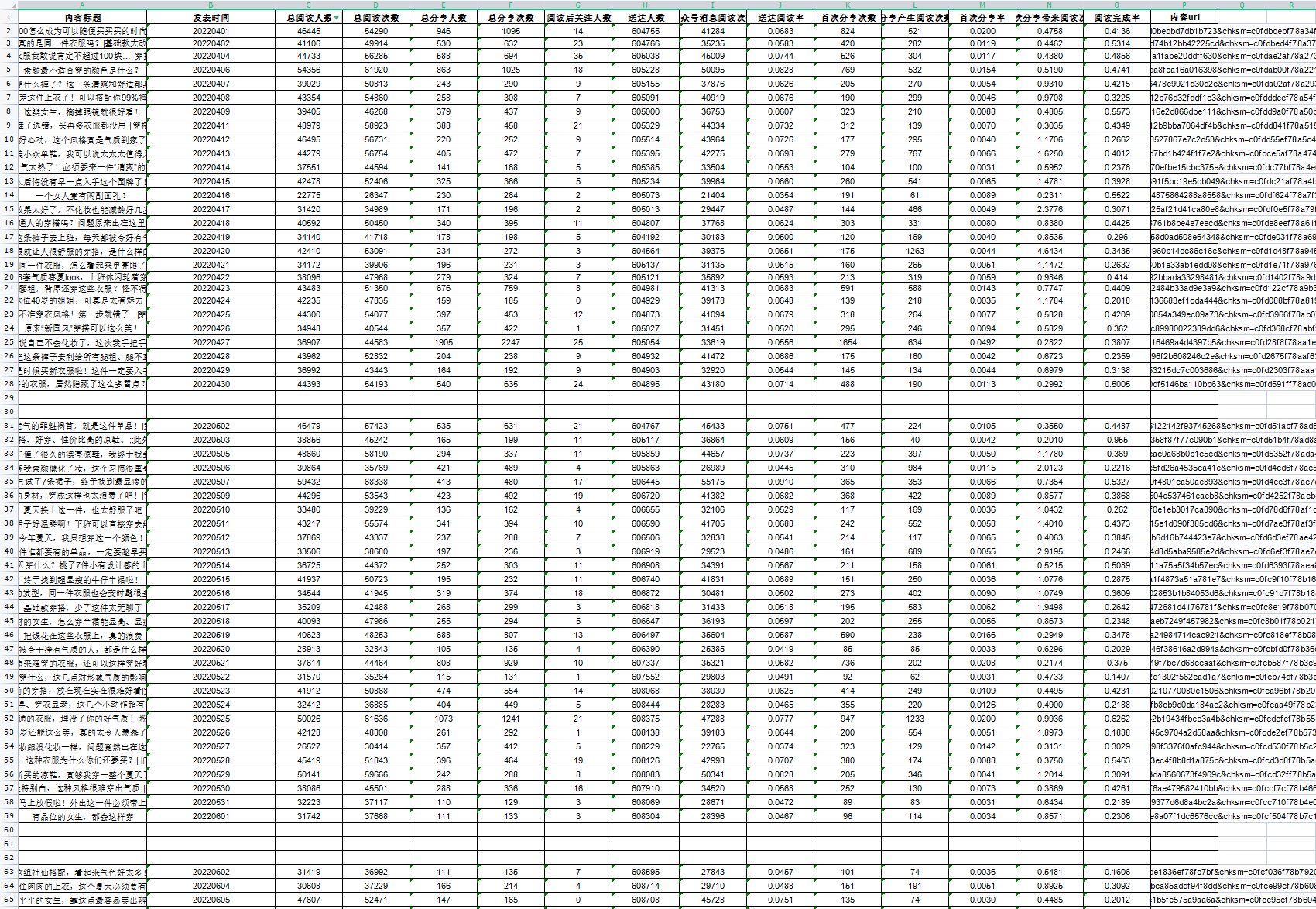Select the cell with value 608714
Image resolution: width=1316 pixels, height=909 pixels.
(646, 886)
